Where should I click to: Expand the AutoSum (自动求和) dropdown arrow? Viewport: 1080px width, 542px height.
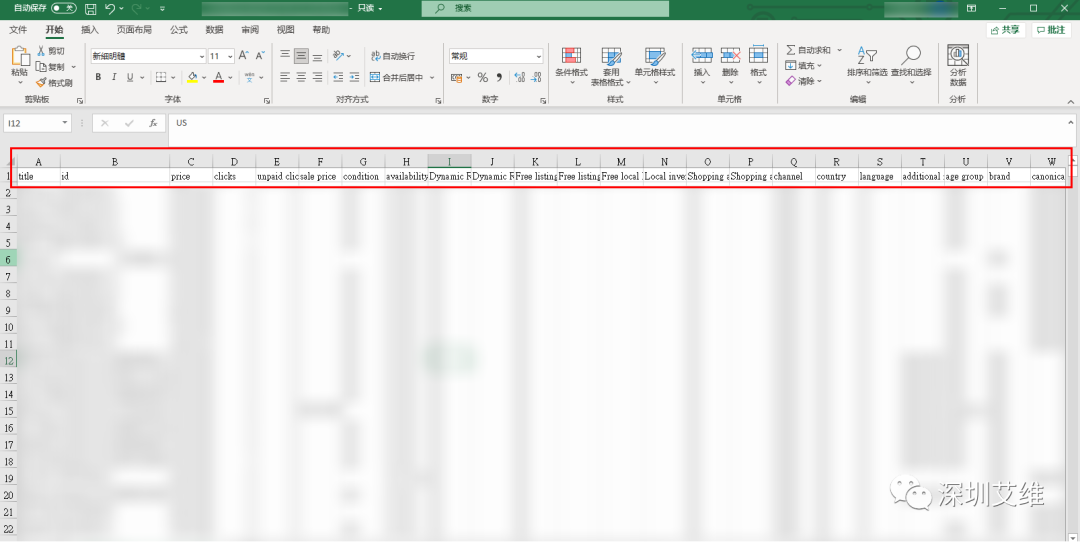(840, 50)
